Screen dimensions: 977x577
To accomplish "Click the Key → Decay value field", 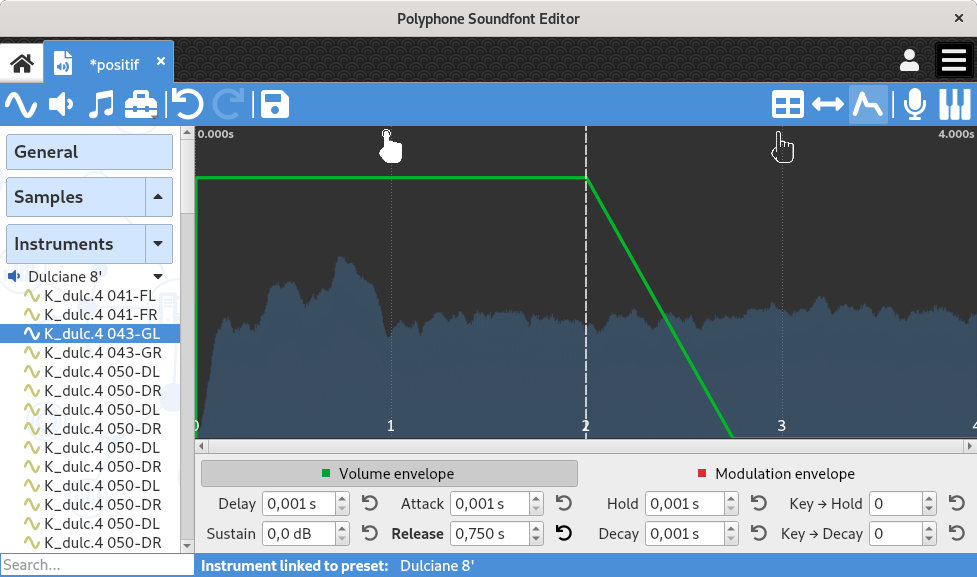I will pyautogui.click(x=896, y=533).
